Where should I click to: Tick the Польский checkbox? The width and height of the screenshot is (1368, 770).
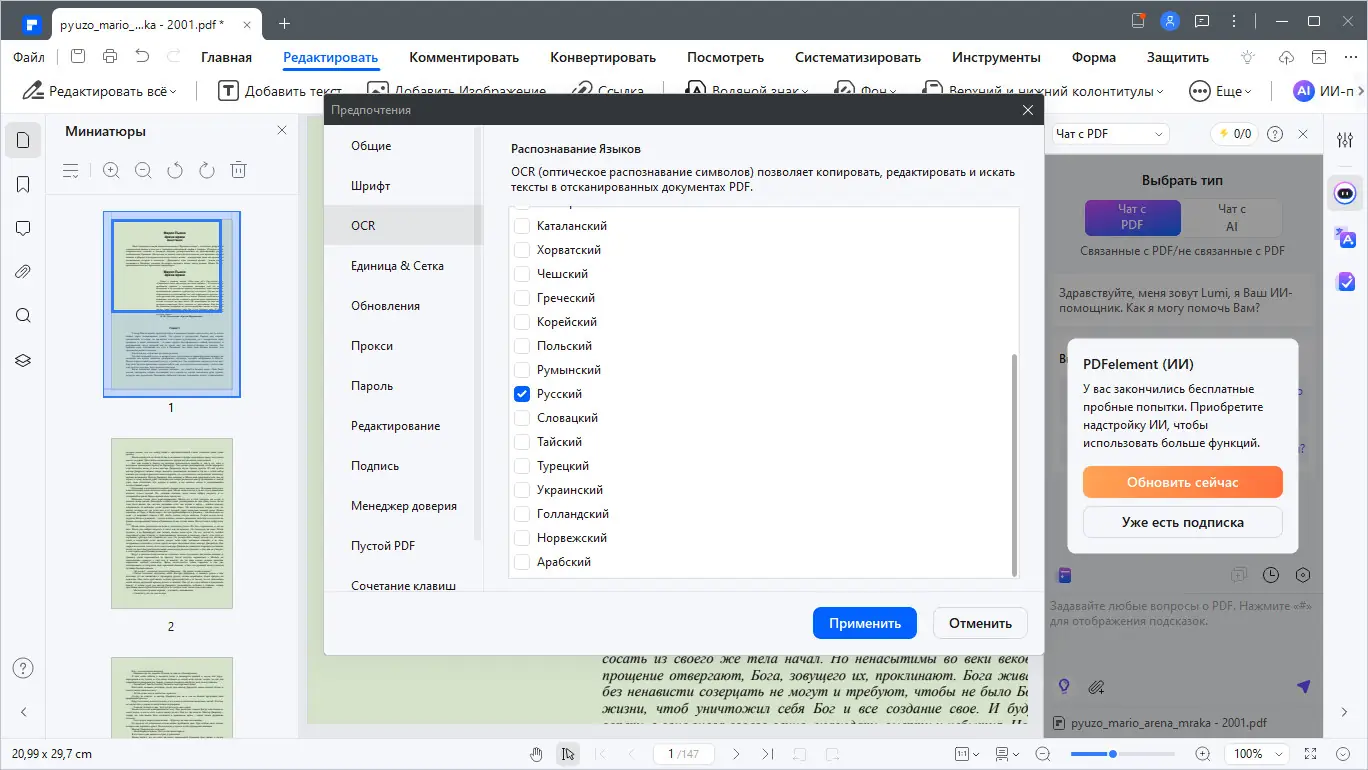(521, 346)
